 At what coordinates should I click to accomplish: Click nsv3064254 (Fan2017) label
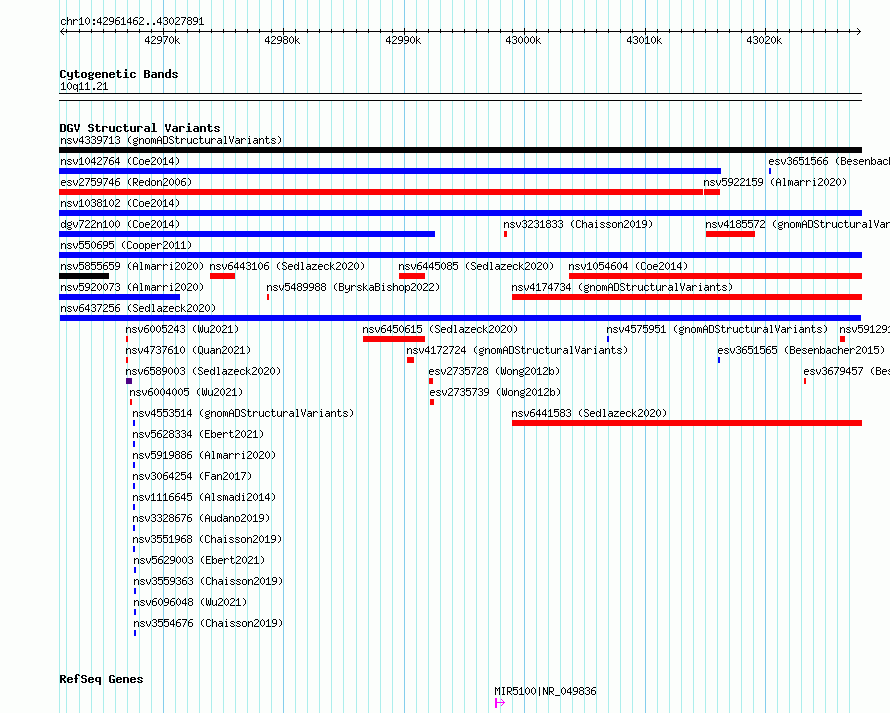pyautogui.click(x=192, y=476)
